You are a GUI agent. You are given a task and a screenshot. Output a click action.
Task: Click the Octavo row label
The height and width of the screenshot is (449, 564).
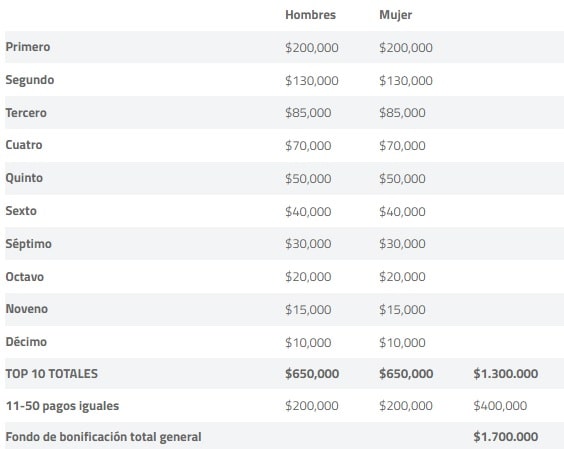click(x=25, y=277)
